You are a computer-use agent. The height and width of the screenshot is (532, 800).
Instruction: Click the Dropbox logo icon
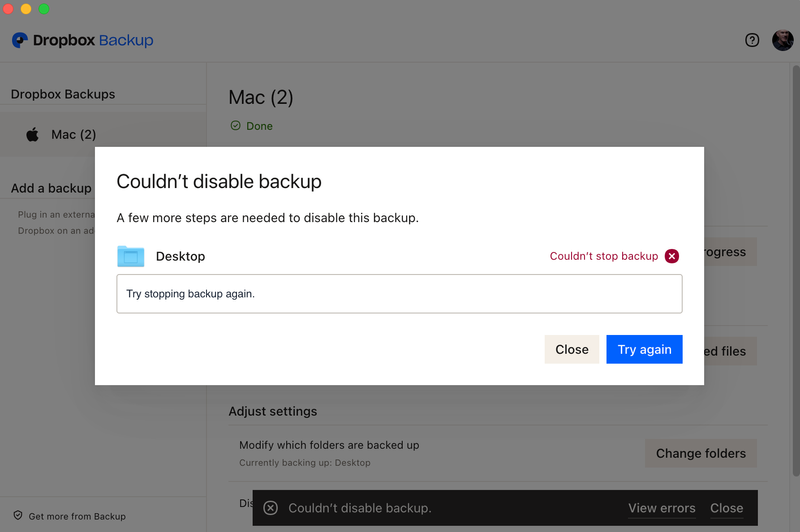[x=20, y=41]
